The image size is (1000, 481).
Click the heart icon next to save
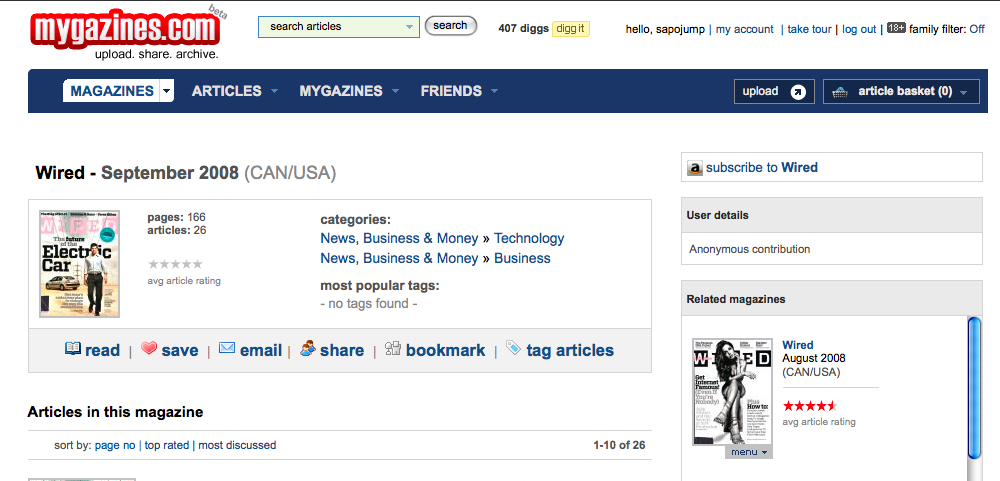pyautogui.click(x=149, y=348)
